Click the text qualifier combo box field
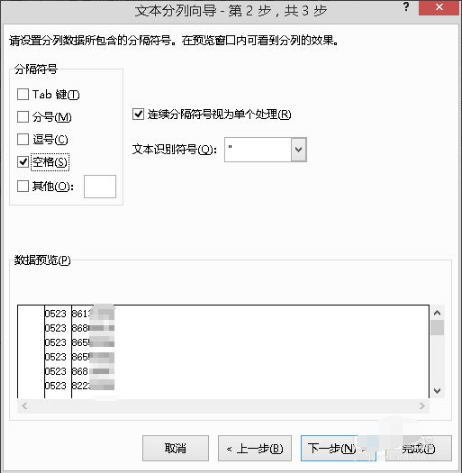 tap(258, 149)
